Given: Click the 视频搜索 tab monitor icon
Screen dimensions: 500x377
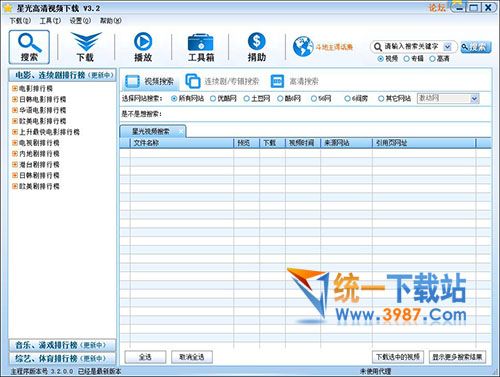Looking at the screenshot, I should [x=132, y=81].
